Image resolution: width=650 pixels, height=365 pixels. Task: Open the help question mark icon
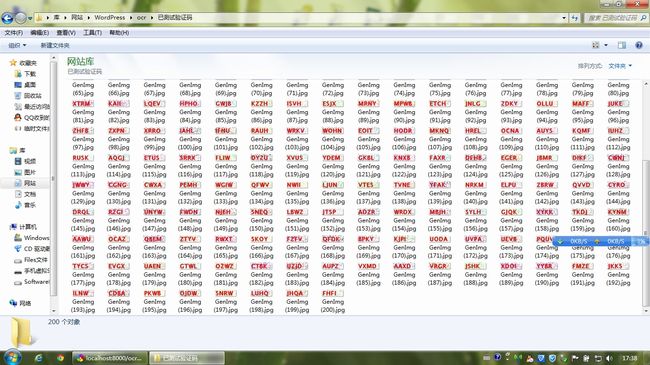pyautogui.click(x=639, y=45)
